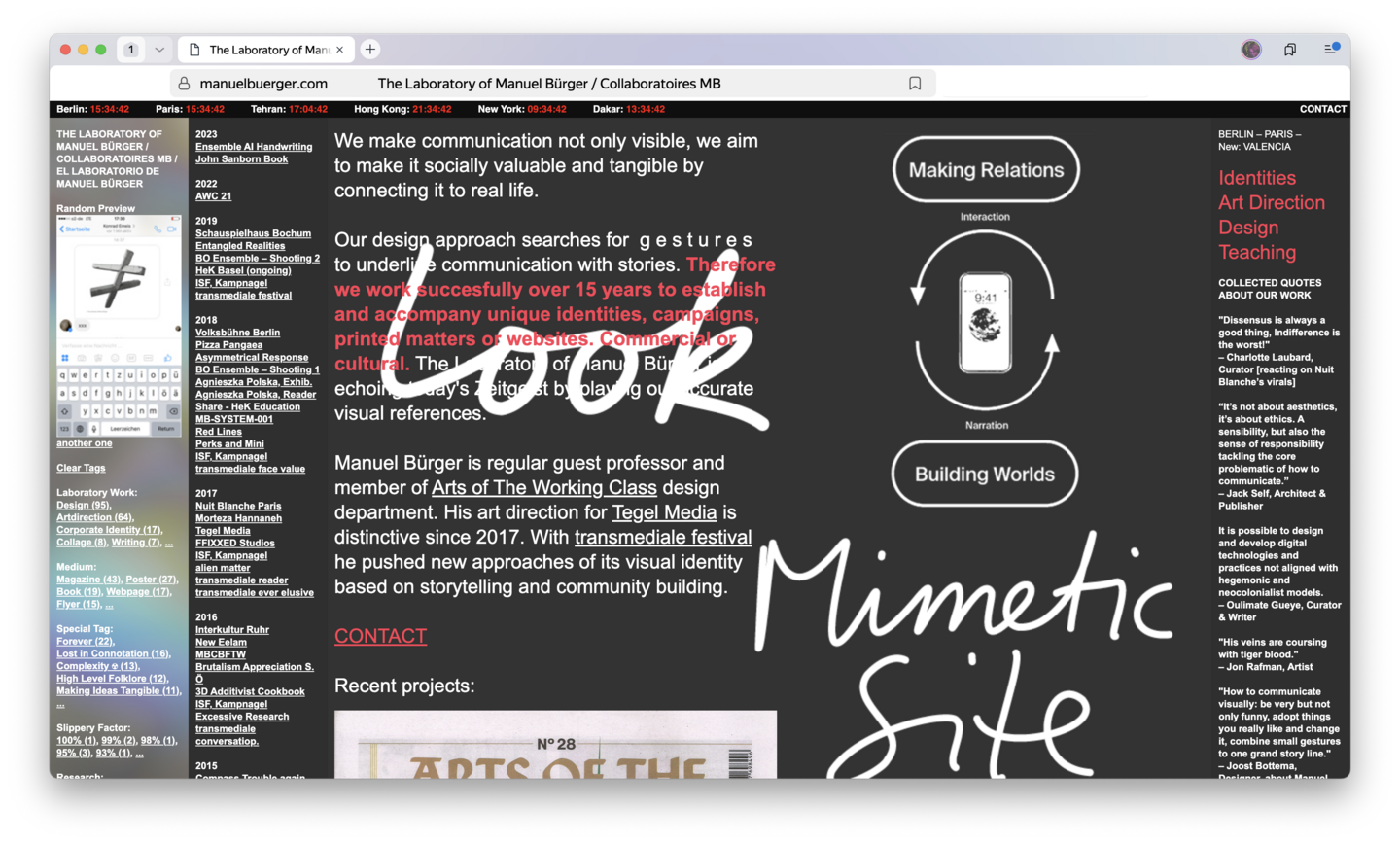Open the HeK Basel (ongoing) project

(243, 270)
